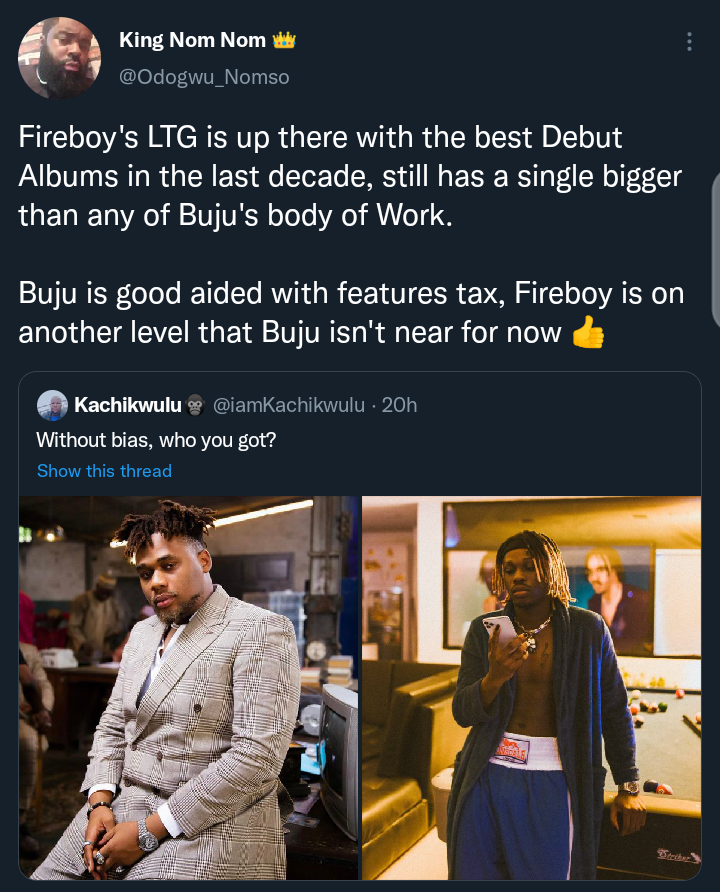This screenshot has height=892, width=720.
Task: Click the scrollbar handle on the right edge
Action: click(x=716, y=250)
